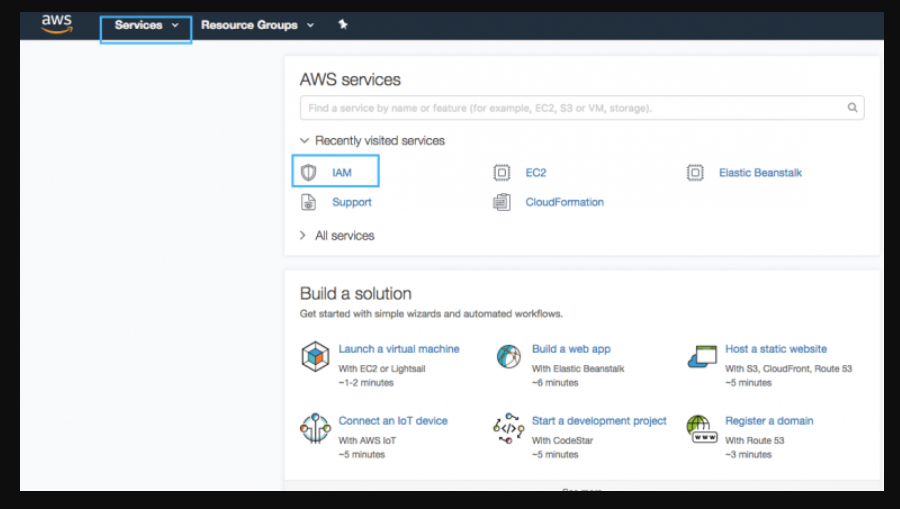Click the Support document icon
900x509 pixels.
click(x=309, y=202)
